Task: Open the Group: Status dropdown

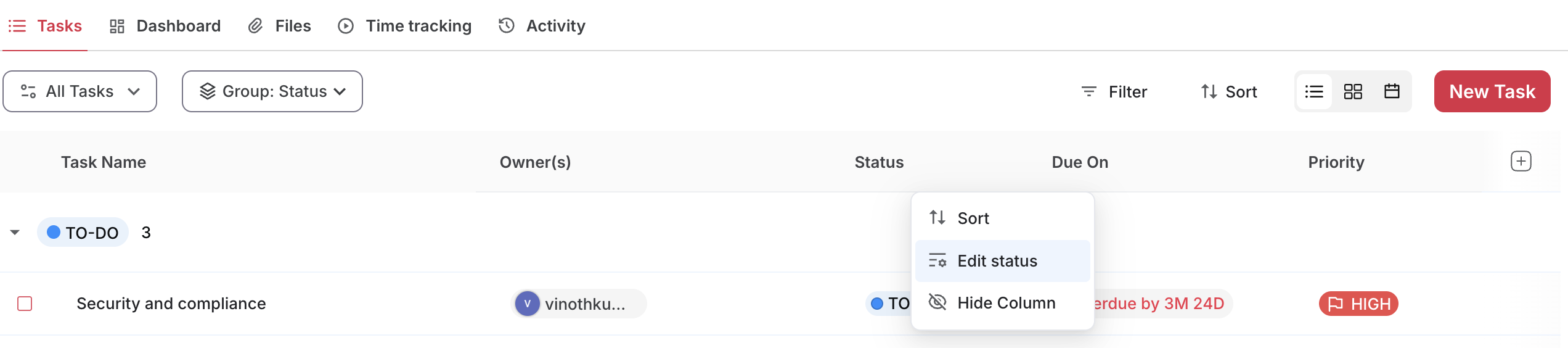Action: click(x=272, y=91)
